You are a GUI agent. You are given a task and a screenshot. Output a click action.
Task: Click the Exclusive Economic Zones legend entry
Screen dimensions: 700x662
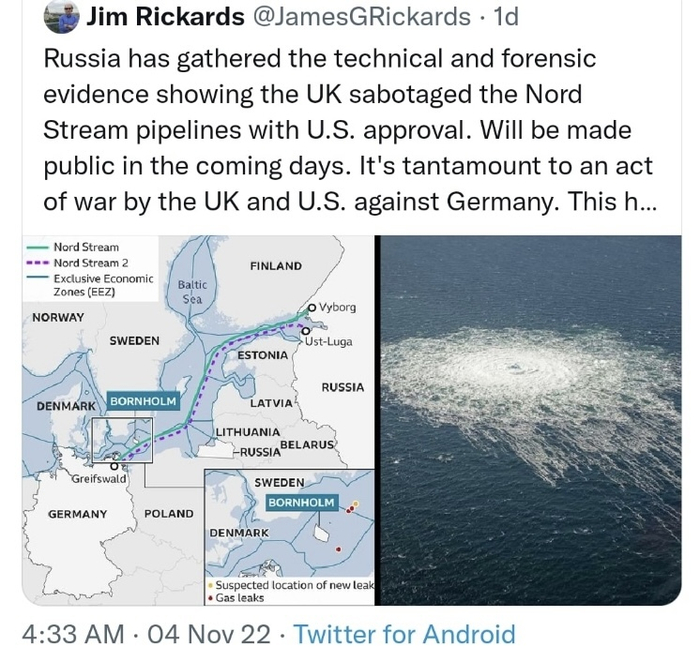95,284
